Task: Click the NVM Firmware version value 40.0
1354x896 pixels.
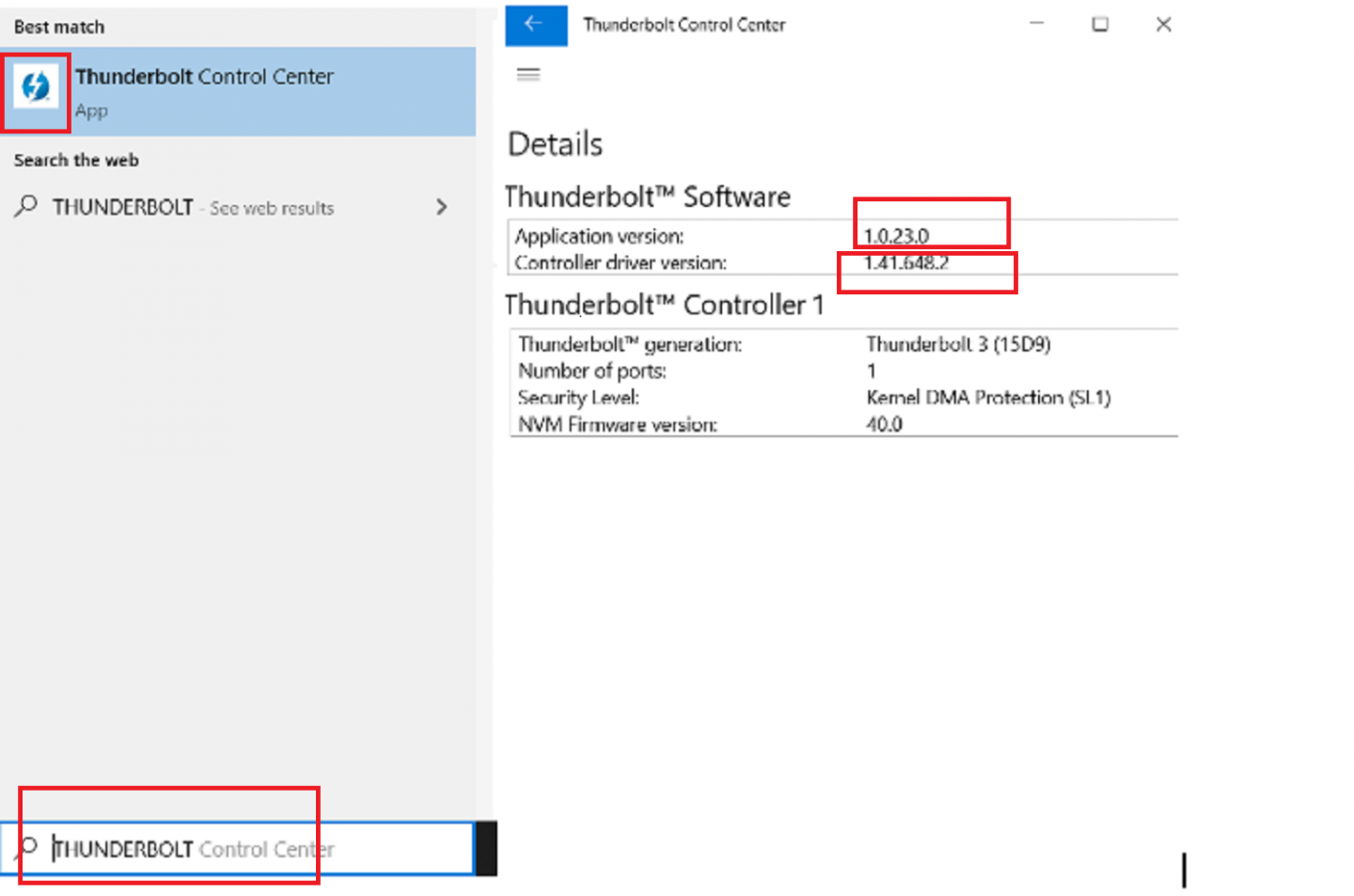Action: click(x=884, y=425)
